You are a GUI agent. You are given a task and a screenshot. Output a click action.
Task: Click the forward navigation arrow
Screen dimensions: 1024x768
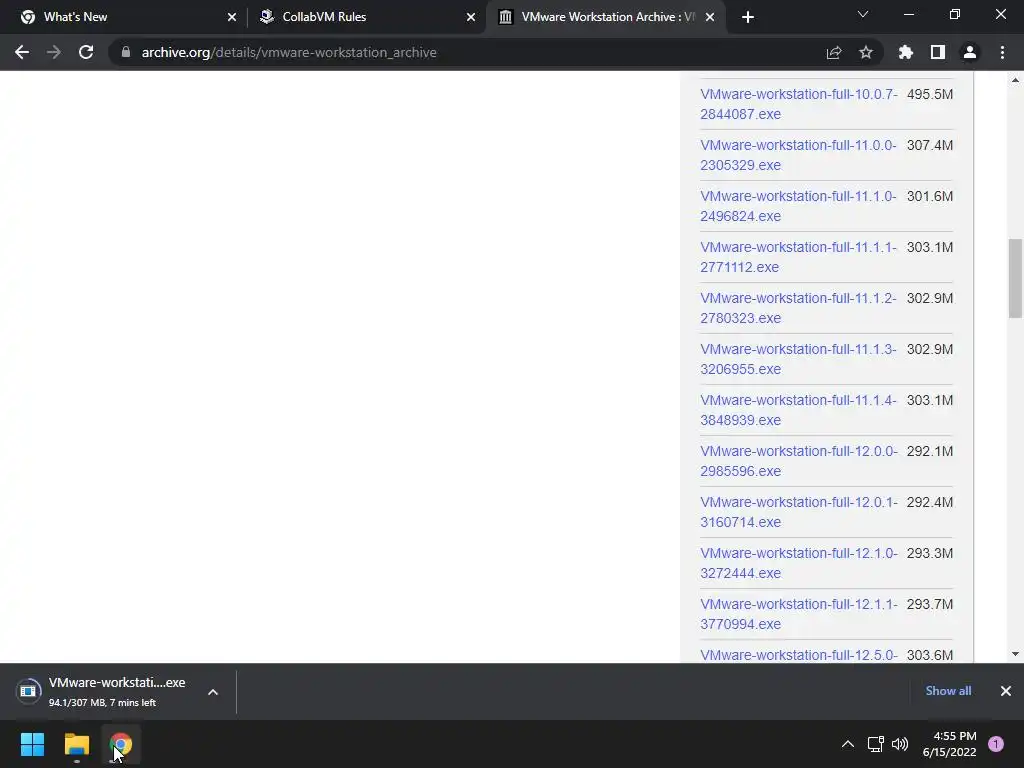coord(54,52)
